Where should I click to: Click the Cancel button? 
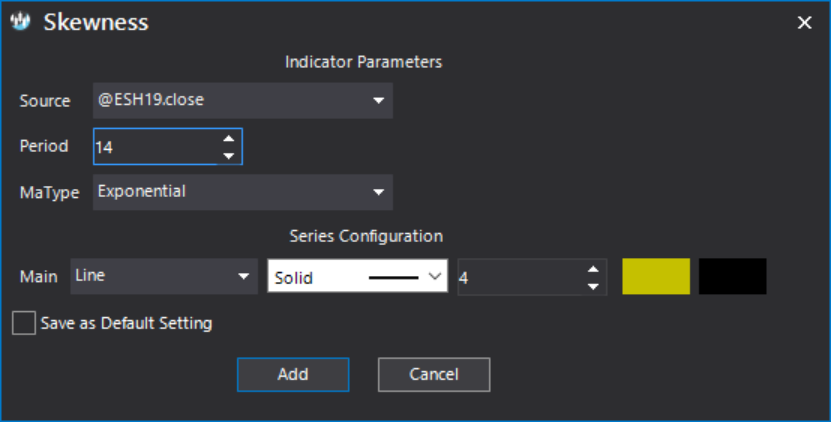coord(434,374)
